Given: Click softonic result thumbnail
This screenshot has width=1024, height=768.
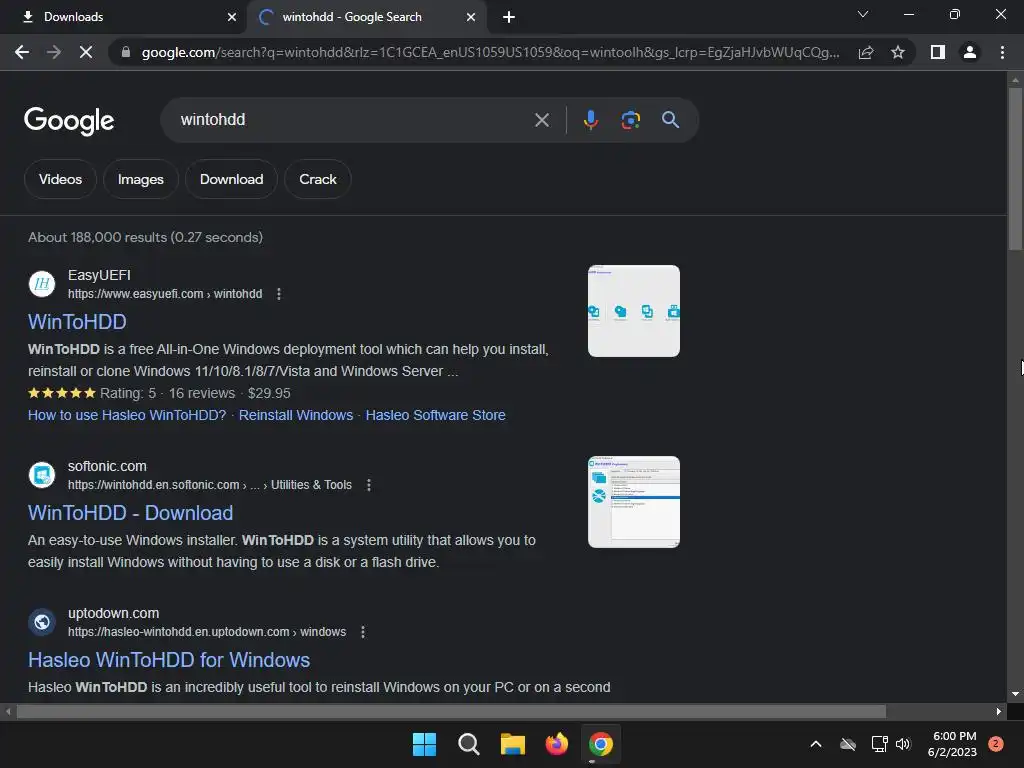Looking at the screenshot, I should pyautogui.click(x=633, y=502).
